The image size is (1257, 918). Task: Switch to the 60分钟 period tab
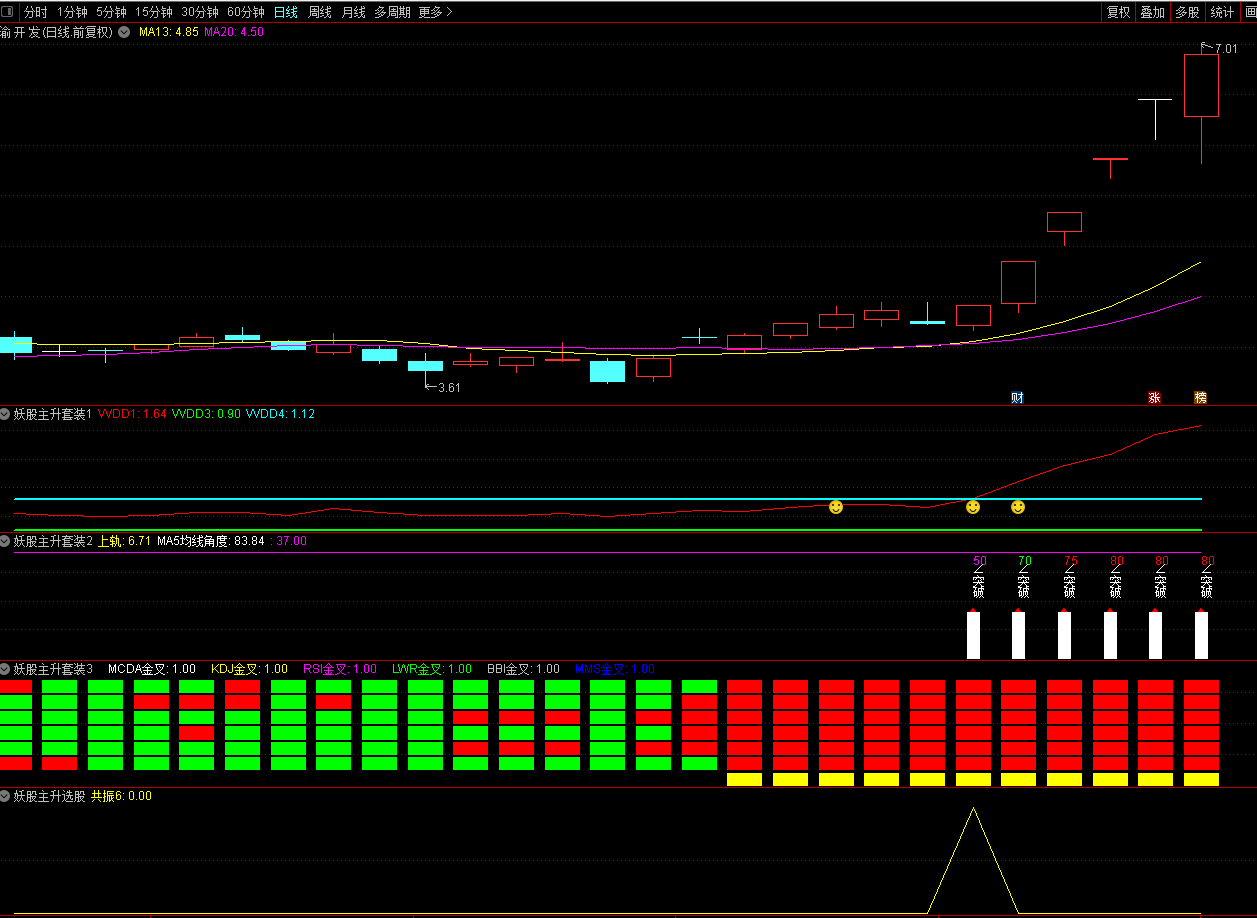(x=246, y=12)
